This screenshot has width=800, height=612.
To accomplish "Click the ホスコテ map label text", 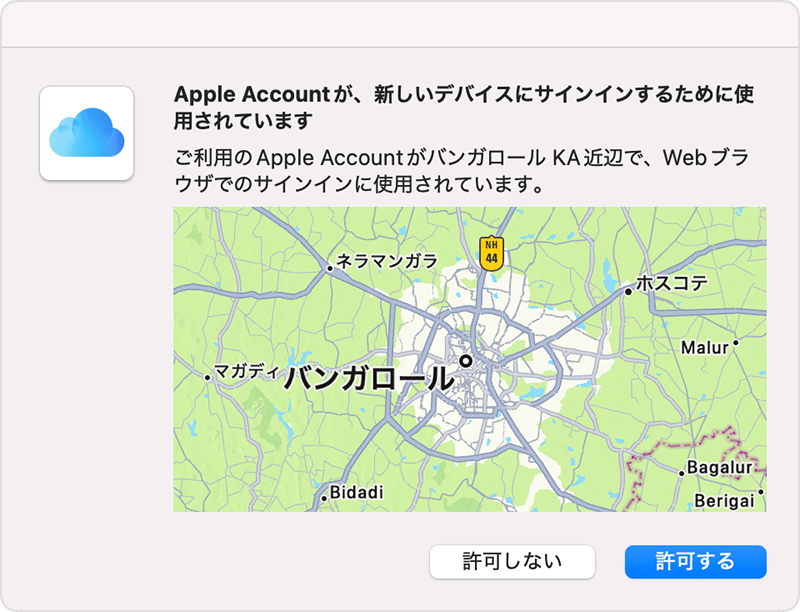I will (x=672, y=283).
